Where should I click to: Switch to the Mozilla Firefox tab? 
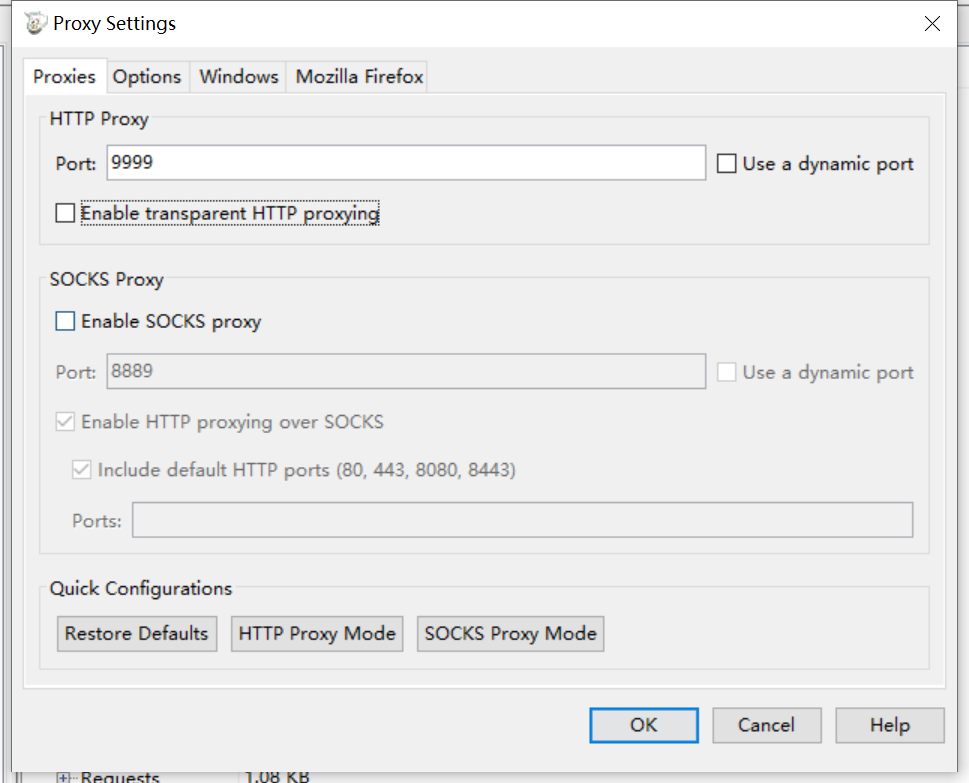[359, 77]
